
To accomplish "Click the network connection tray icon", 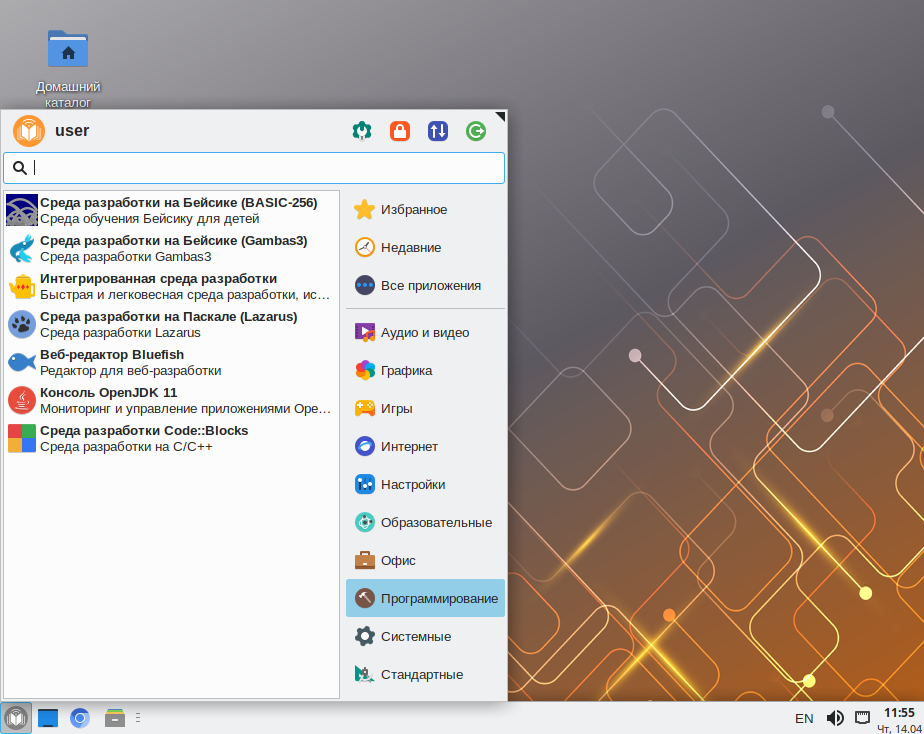I will [x=862, y=718].
